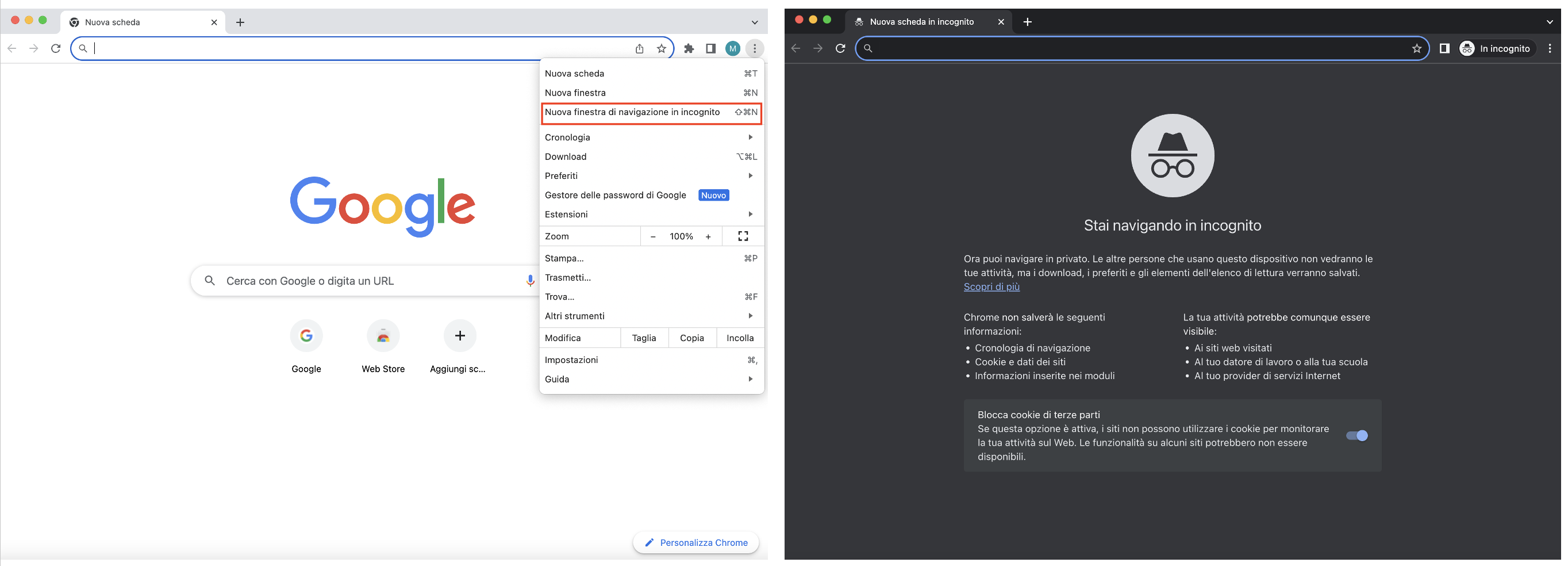1568x566 pixels.
Task: Click the bookmark star in the incognito address bar
Action: click(1416, 49)
